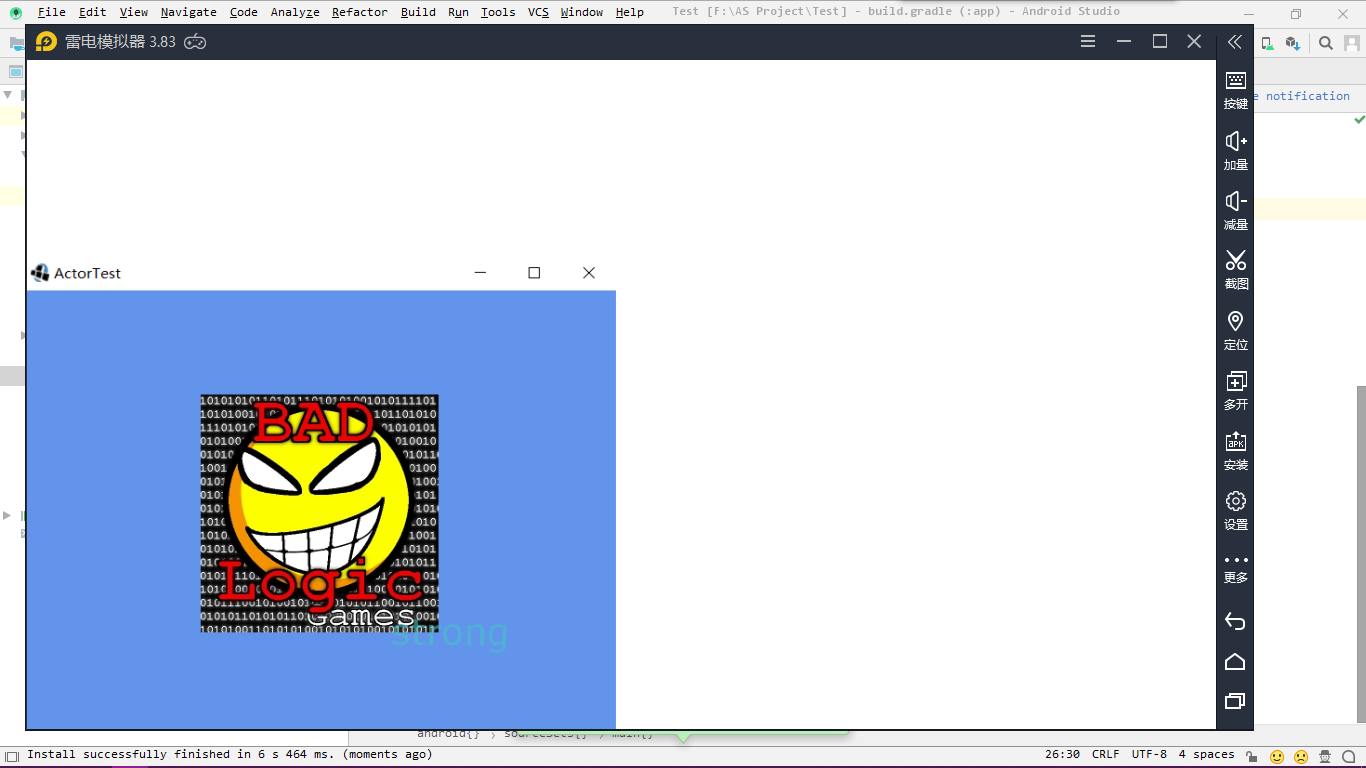
Task: Click the install finished status message
Action: (230, 755)
